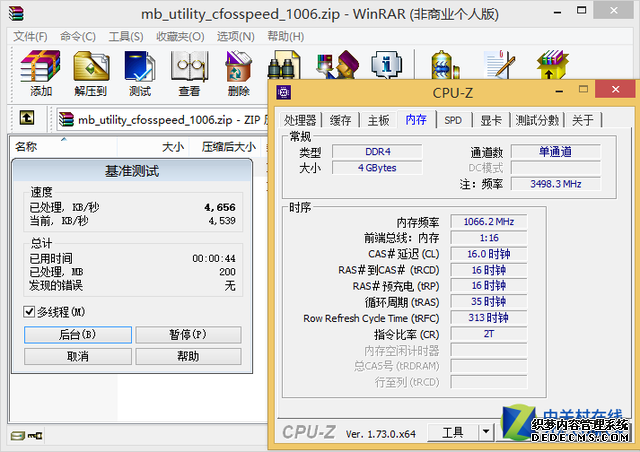
Task: Click the memory type field showing DDR4
Action: tap(378, 151)
